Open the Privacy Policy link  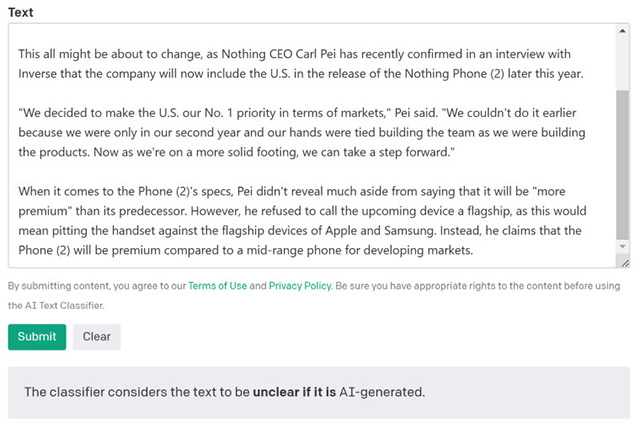(300, 285)
